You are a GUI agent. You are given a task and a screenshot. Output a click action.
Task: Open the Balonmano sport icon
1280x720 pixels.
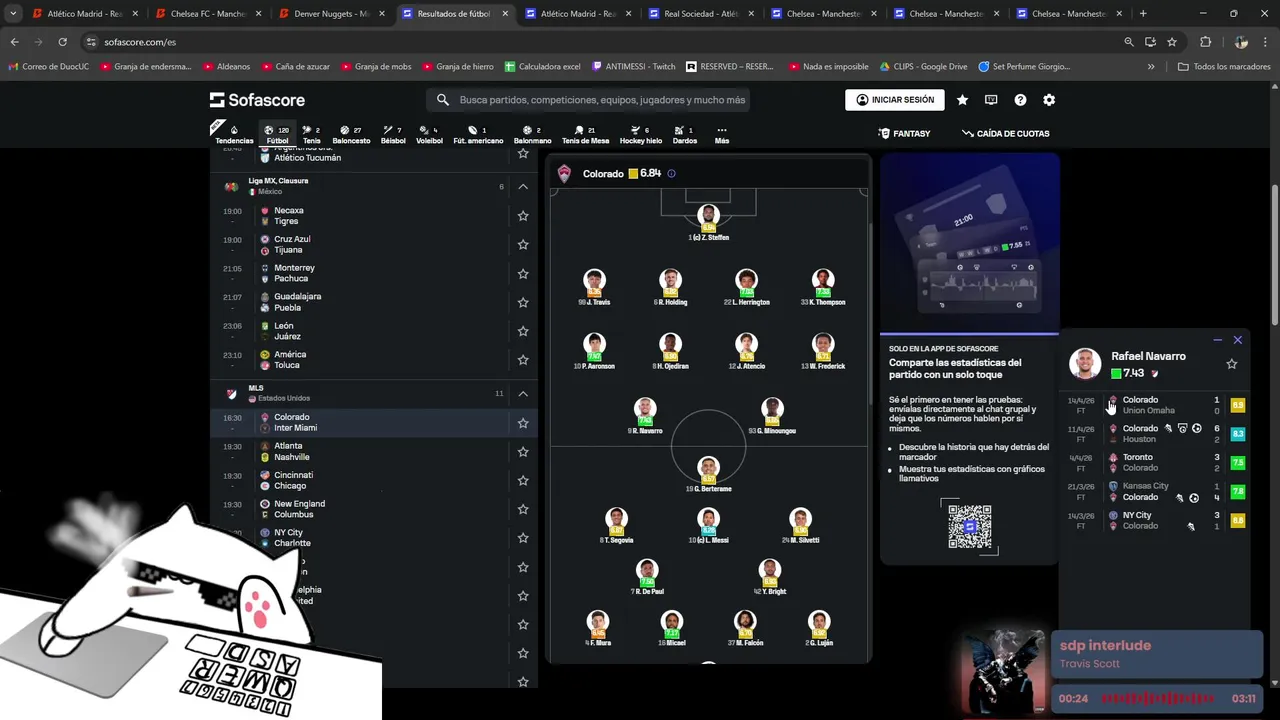[x=532, y=135]
